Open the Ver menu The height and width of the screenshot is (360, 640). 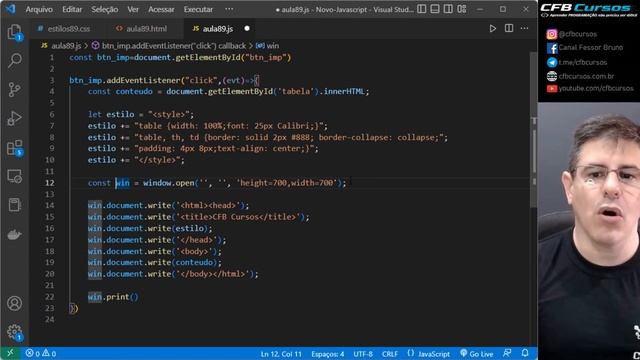tap(133, 9)
